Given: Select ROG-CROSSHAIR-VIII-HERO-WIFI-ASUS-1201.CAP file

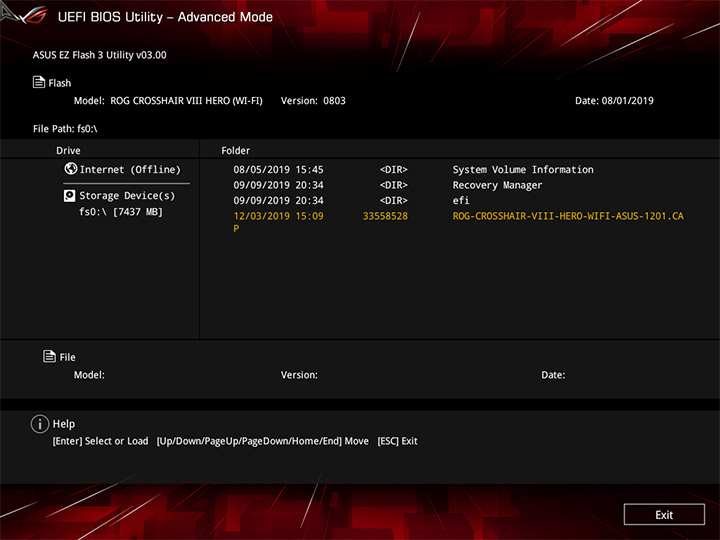Looking at the screenshot, I should (x=458, y=222).
